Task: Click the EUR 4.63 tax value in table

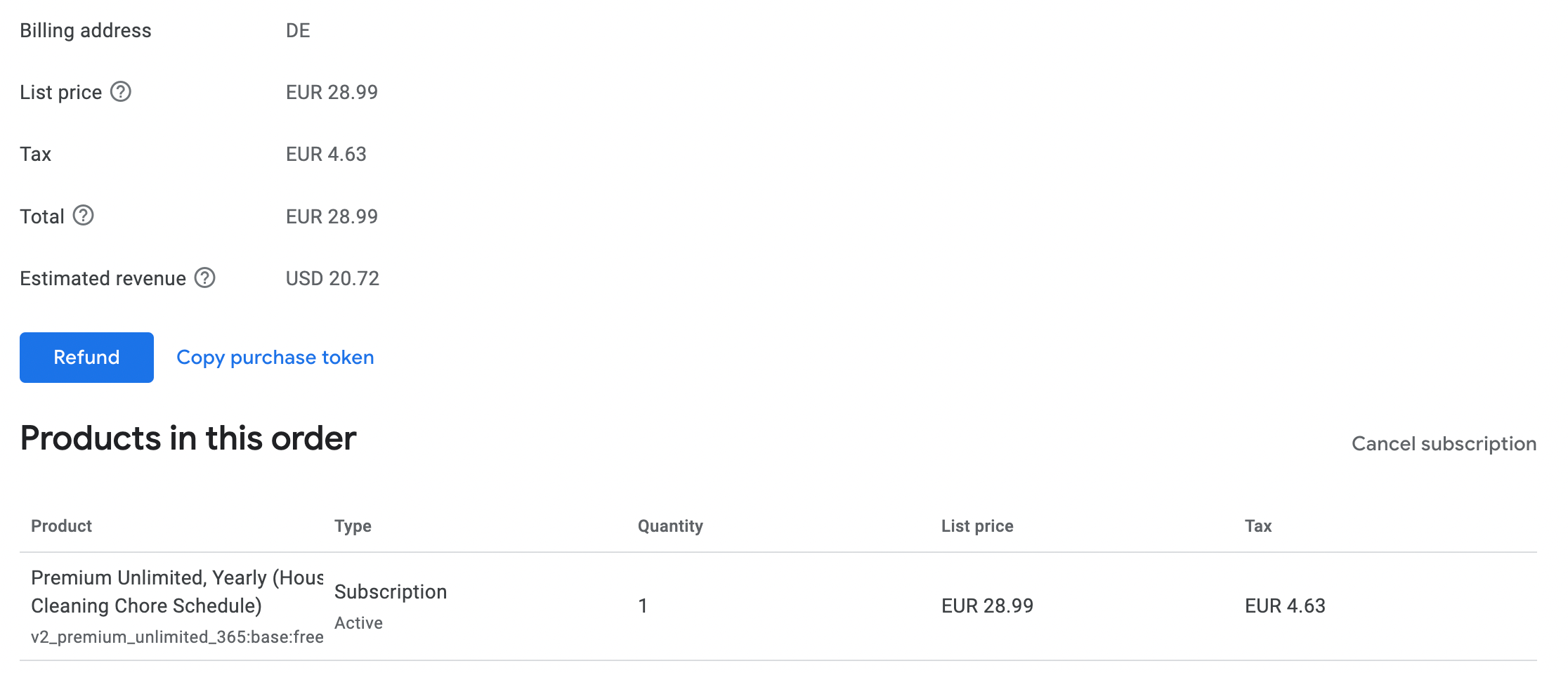Action: click(1285, 606)
